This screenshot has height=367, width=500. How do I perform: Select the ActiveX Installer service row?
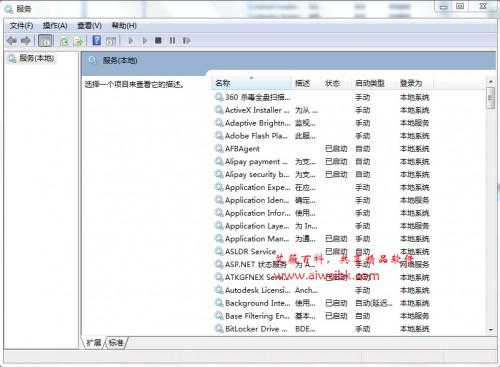[x=322, y=110]
